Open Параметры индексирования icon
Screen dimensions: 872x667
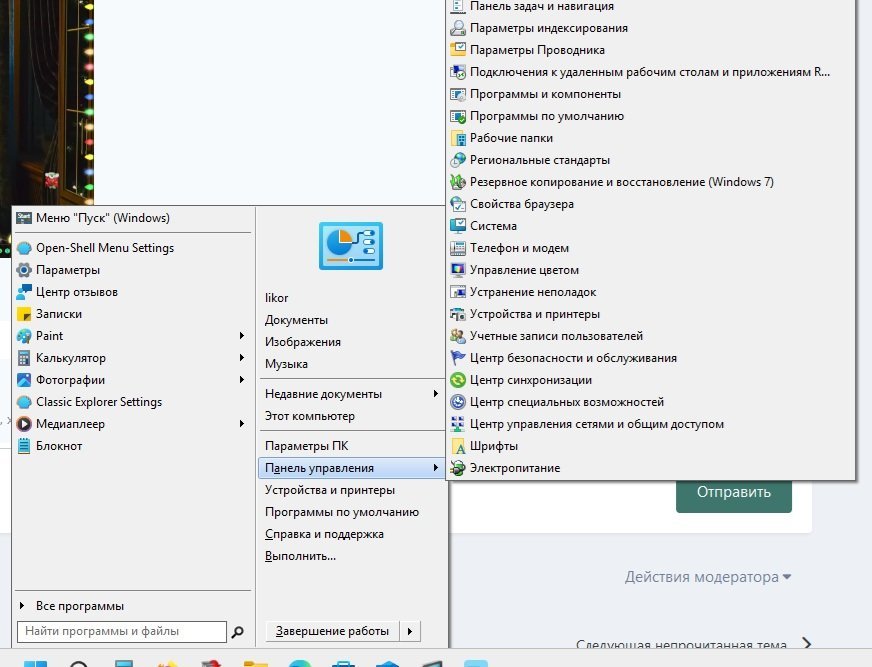(458, 28)
